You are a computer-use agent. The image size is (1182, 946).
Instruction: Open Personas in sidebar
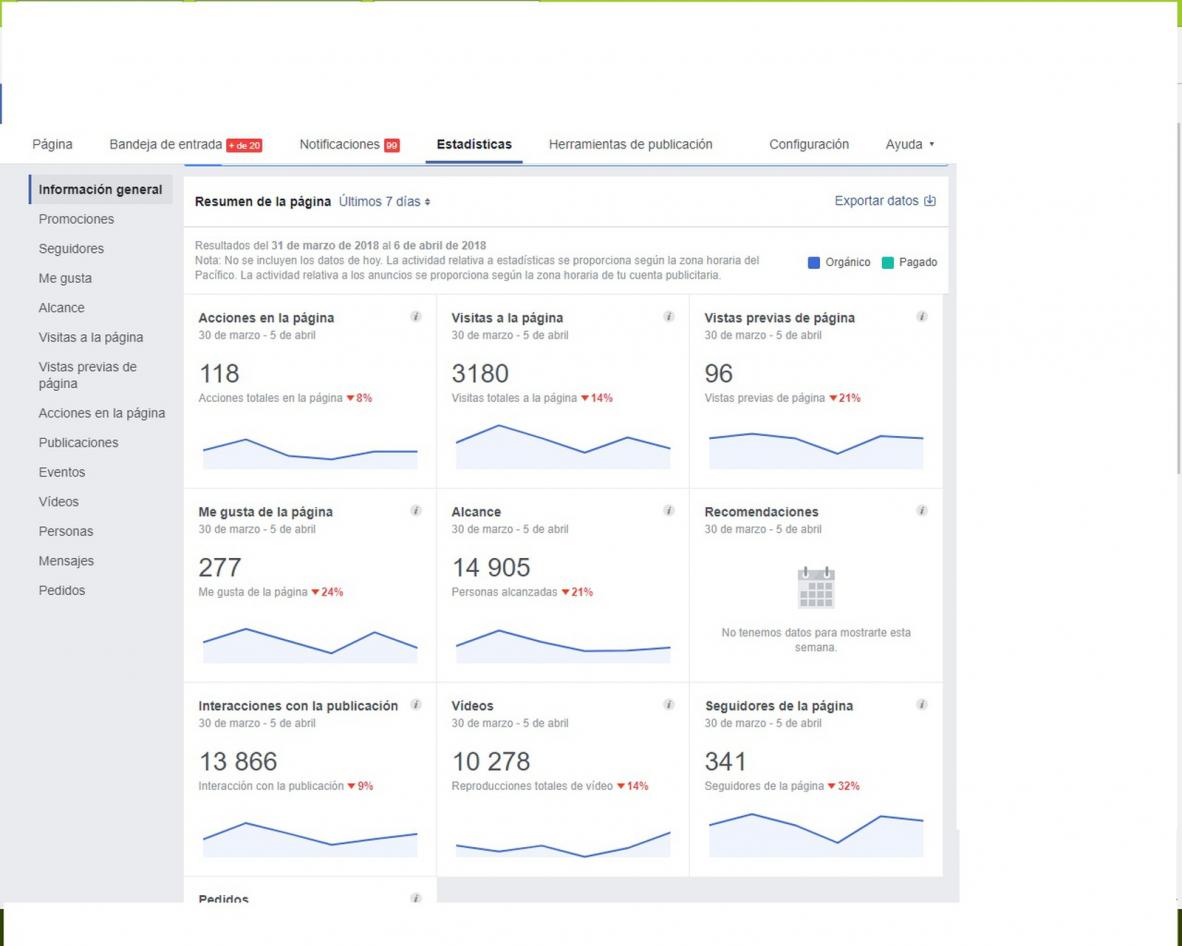tap(66, 531)
